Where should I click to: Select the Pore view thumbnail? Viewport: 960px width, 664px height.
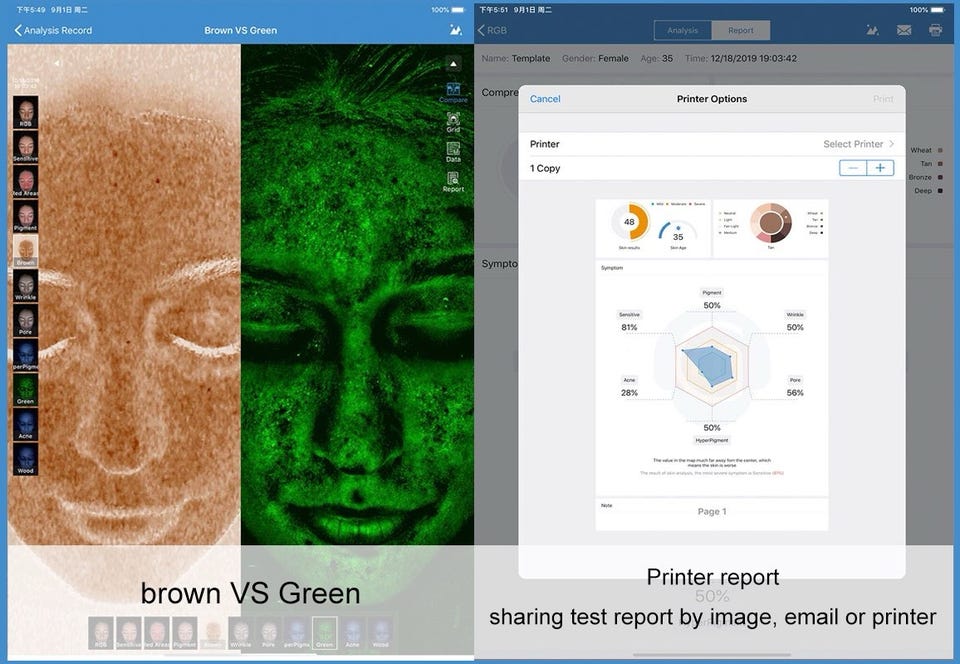(x=26, y=320)
